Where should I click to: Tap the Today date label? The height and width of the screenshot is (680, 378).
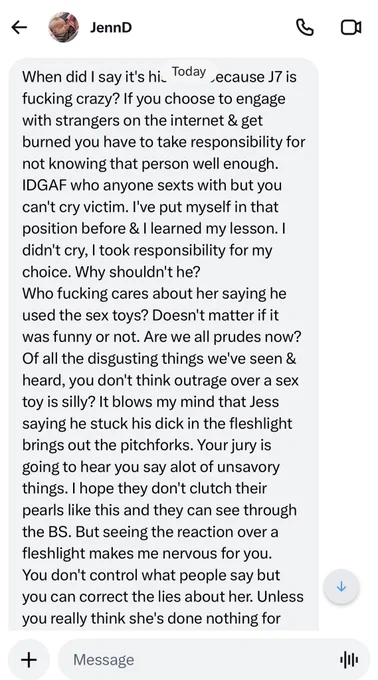[189, 72]
